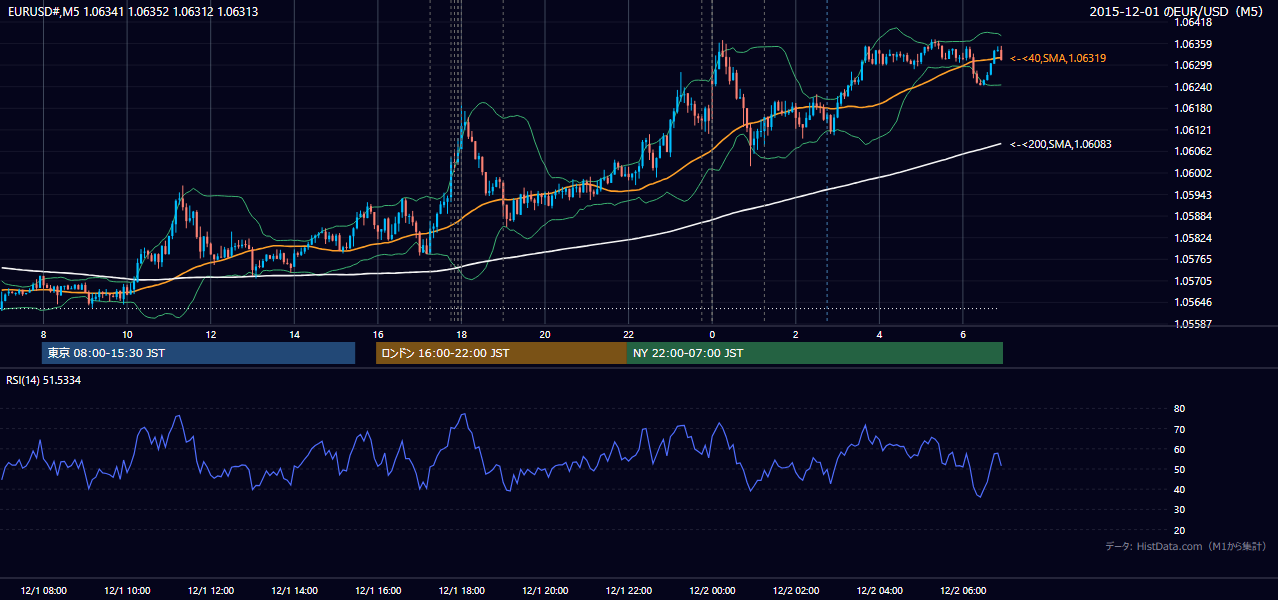Click the 12/1 14:00 time axis label
This screenshot has width=1278, height=600.
pos(294,591)
